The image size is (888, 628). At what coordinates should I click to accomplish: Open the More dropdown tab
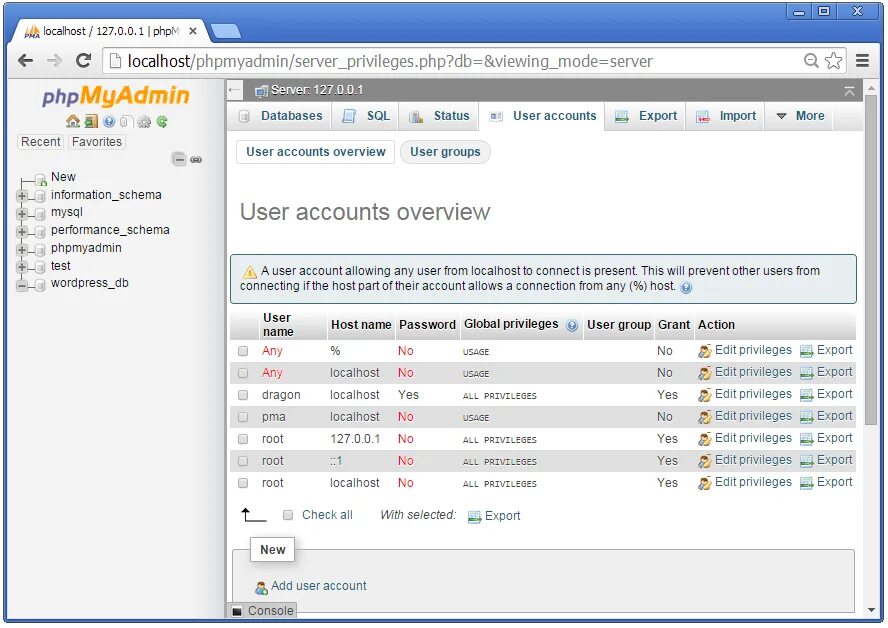click(x=800, y=116)
